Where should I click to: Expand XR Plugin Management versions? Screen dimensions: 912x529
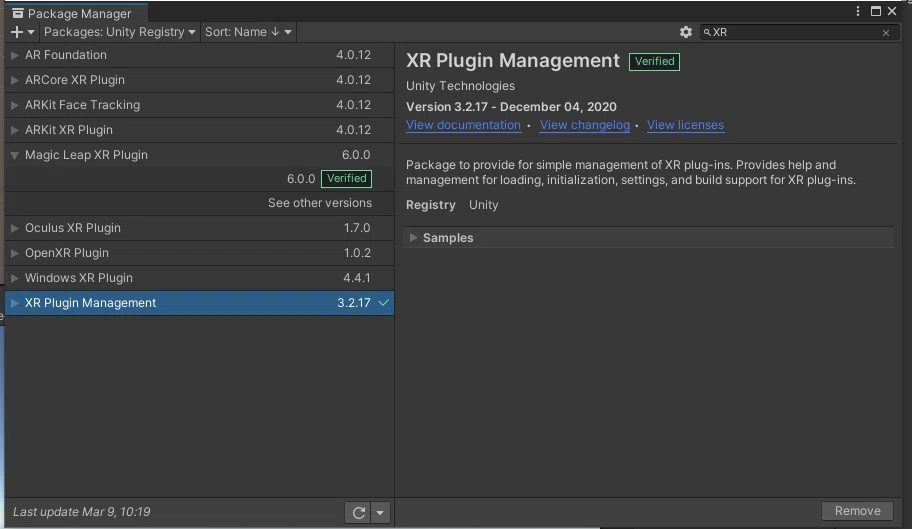click(15, 303)
